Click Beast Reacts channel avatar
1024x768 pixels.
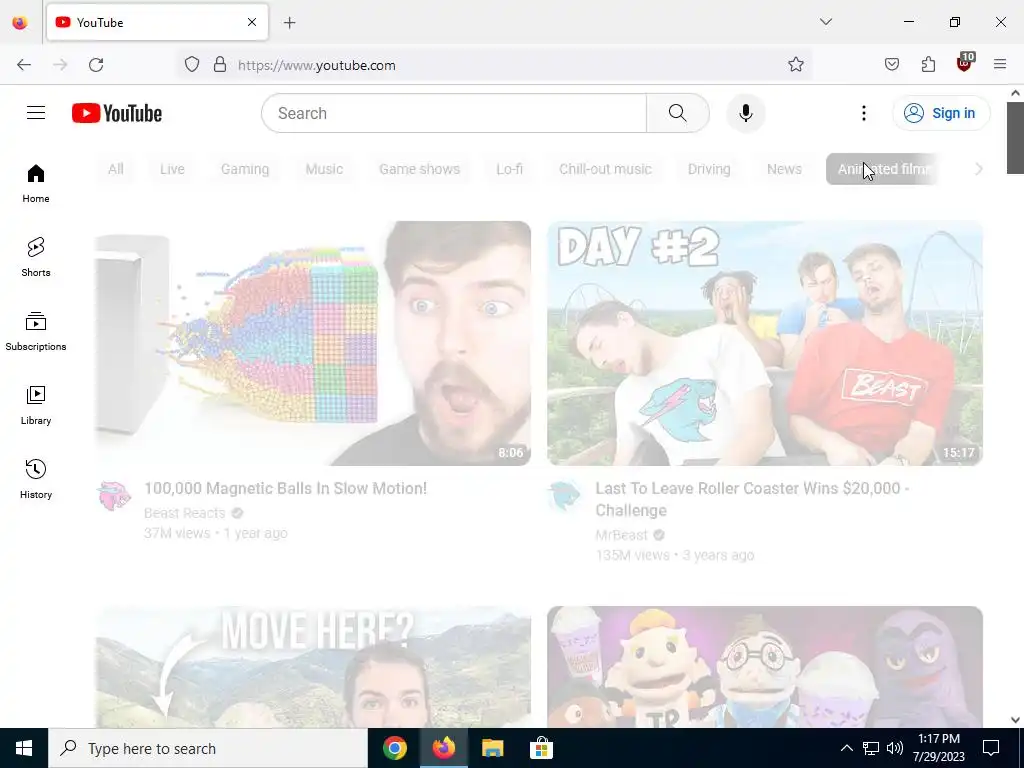tap(114, 496)
